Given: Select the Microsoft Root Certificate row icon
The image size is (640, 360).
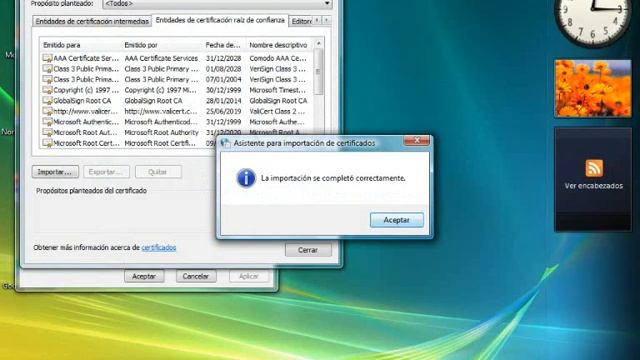Looking at the screenshot, I should point(47,143).
